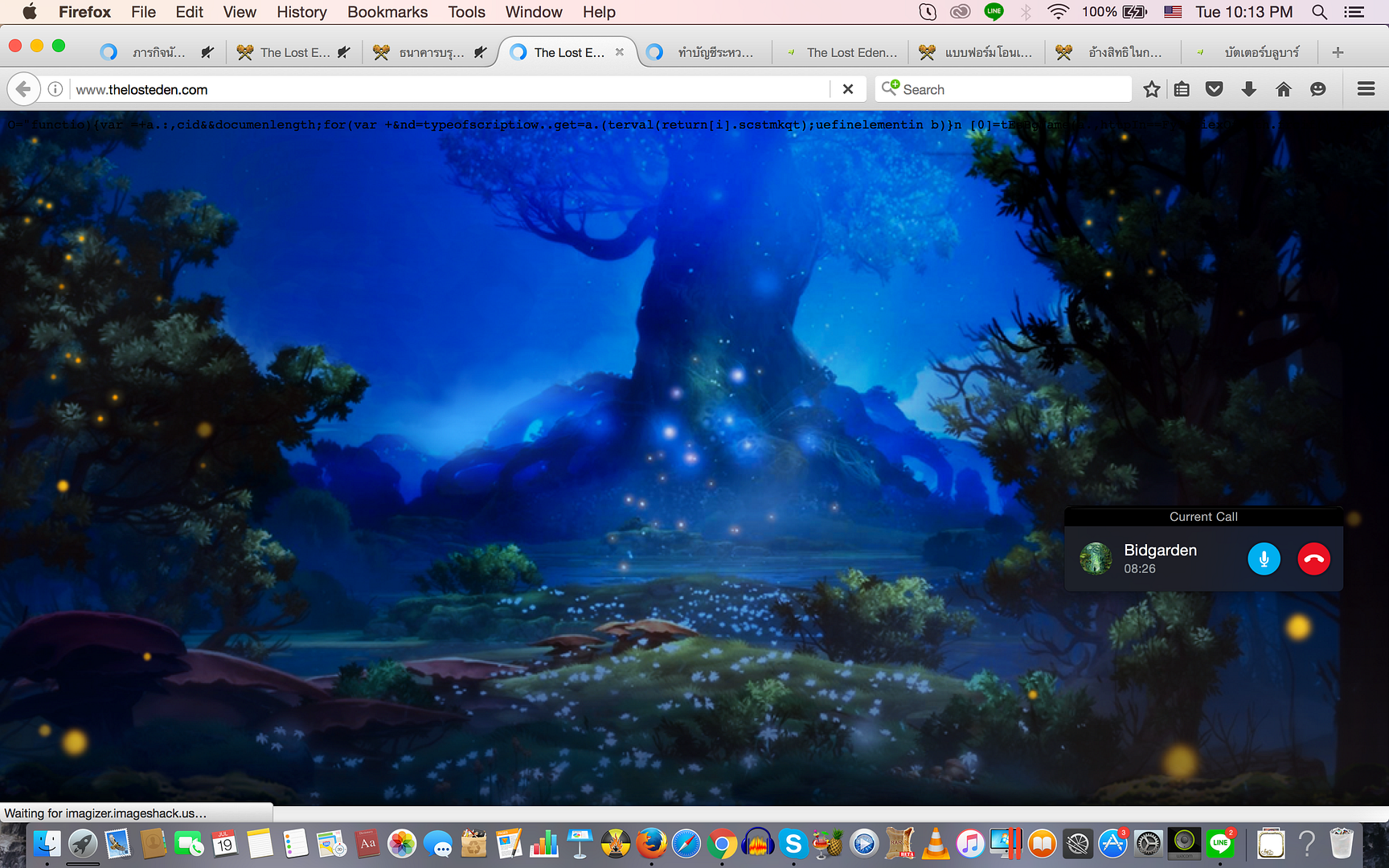Open the Help menu
This screenshot has height=868, width=1389.
point(599,12)
